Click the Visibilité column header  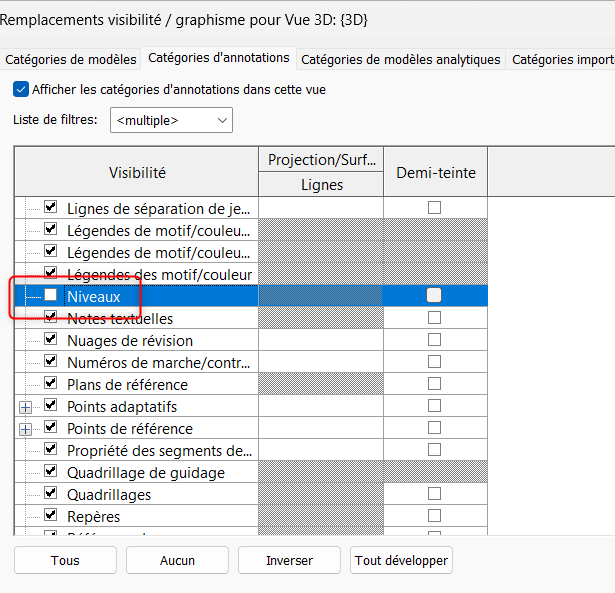pos(137,172)
